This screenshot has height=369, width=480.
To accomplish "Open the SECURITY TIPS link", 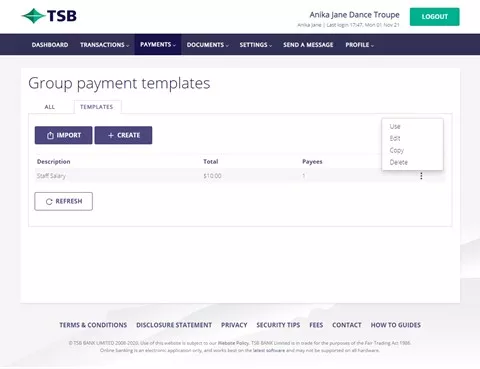I will pyautogui.click(x=278, y=325).
